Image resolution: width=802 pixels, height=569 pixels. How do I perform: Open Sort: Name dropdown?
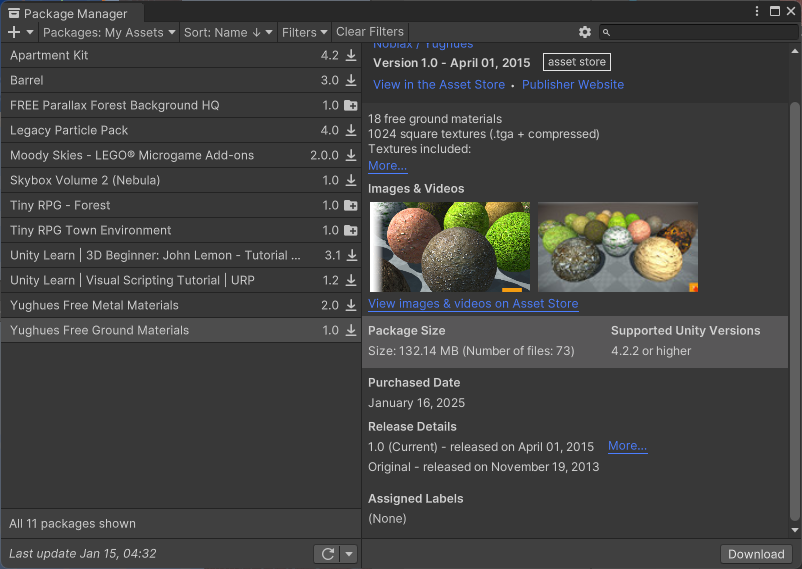pos(228,32)
